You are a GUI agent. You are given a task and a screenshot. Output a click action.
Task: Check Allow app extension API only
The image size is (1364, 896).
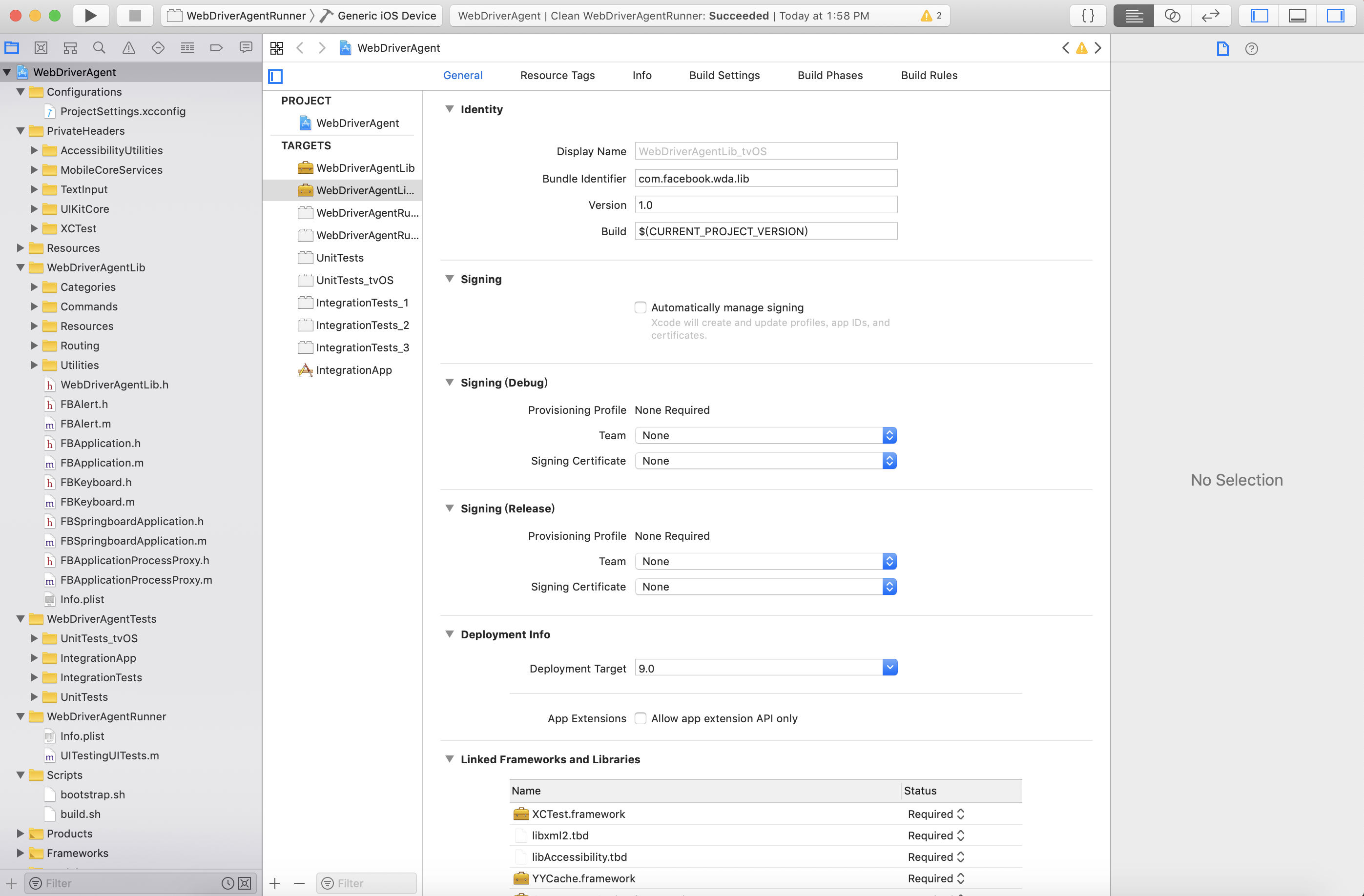[x=640, y=718]
